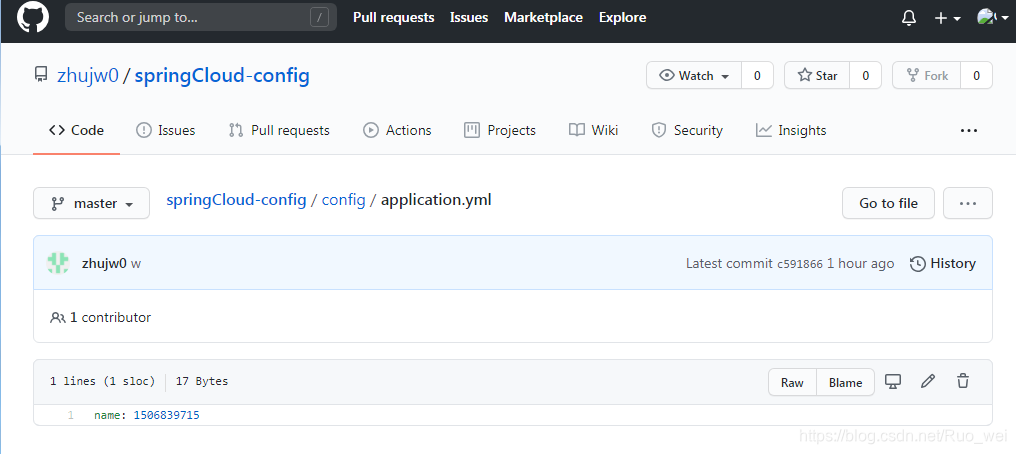Screen dimensions: 1016x454
Task: Open notifications bell
Action: point(909,18)
